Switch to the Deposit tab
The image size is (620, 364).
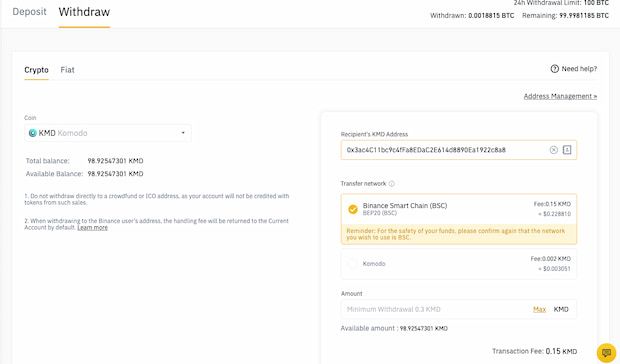(x=29, y=12)
